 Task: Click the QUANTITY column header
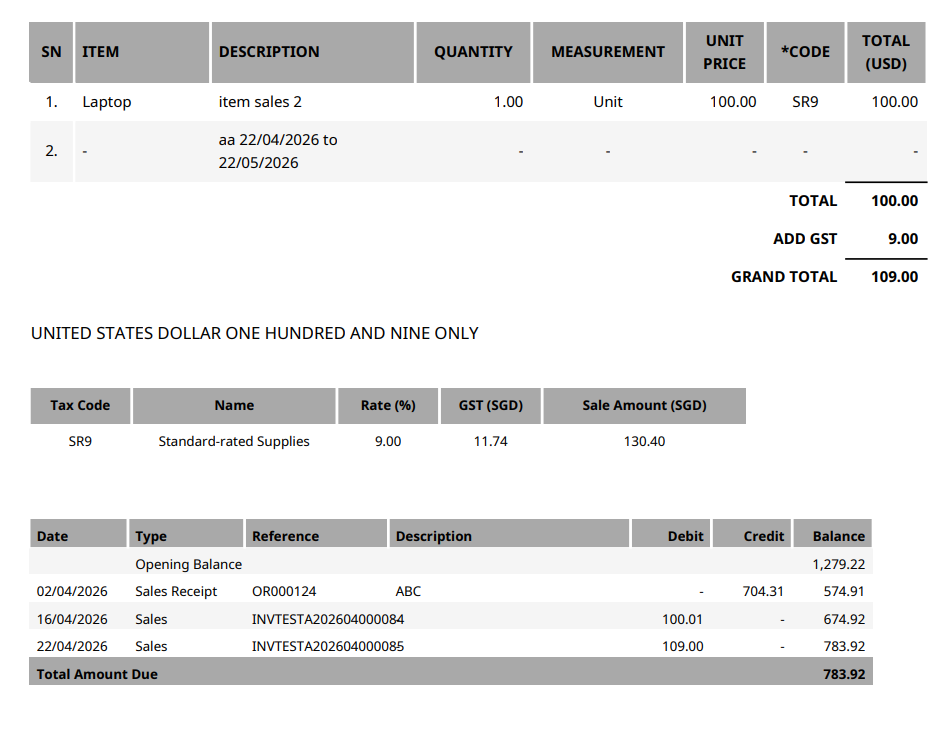click(473, 52)
